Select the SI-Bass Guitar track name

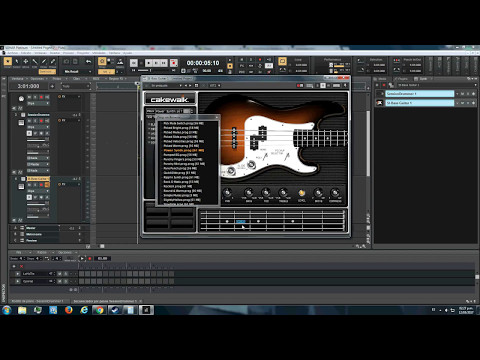coord(38,179)
